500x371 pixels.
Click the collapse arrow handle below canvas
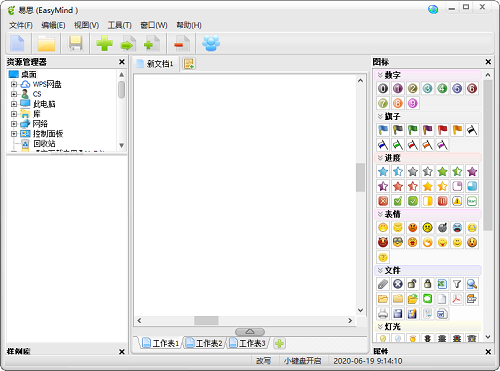[250, 332]
